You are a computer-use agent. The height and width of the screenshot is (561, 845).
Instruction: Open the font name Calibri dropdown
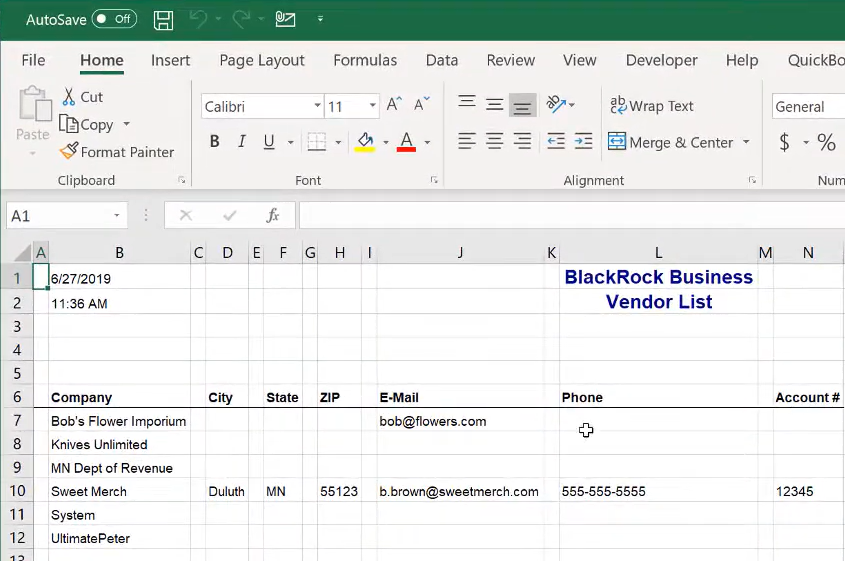click(317, 106)
